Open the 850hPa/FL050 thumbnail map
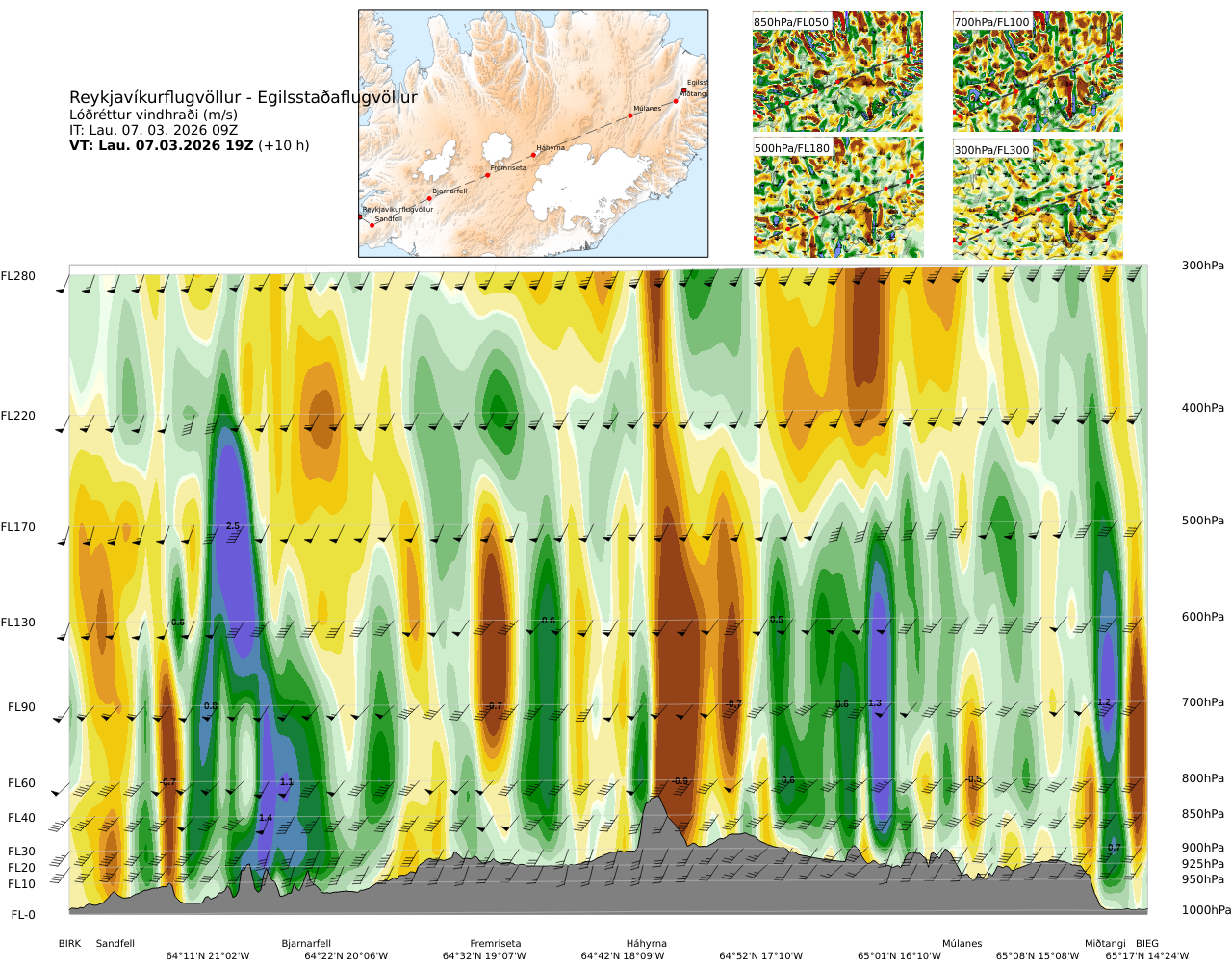 837,71
